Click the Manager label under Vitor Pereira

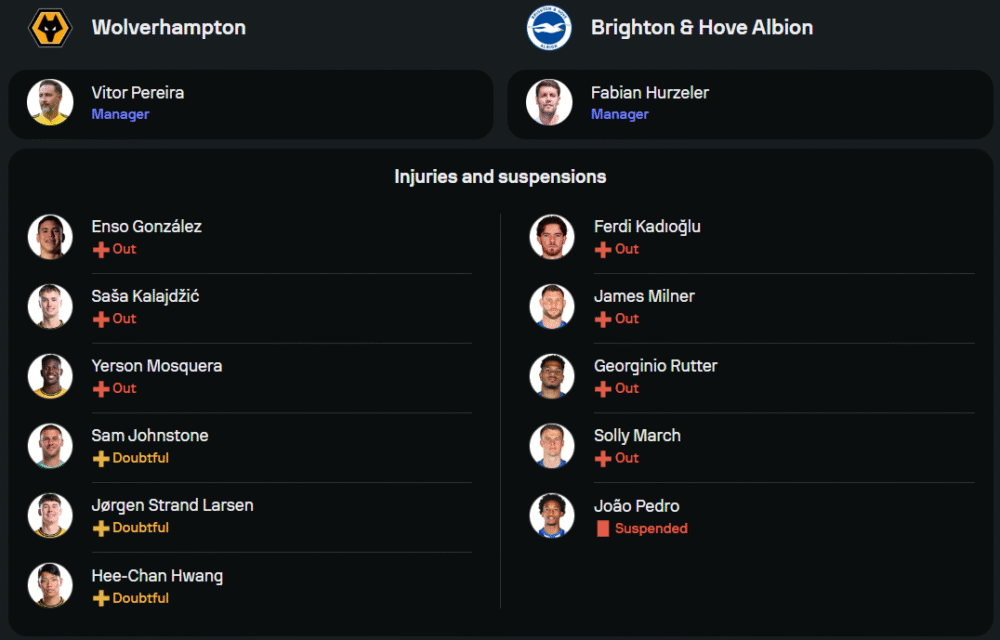[120, 114]
